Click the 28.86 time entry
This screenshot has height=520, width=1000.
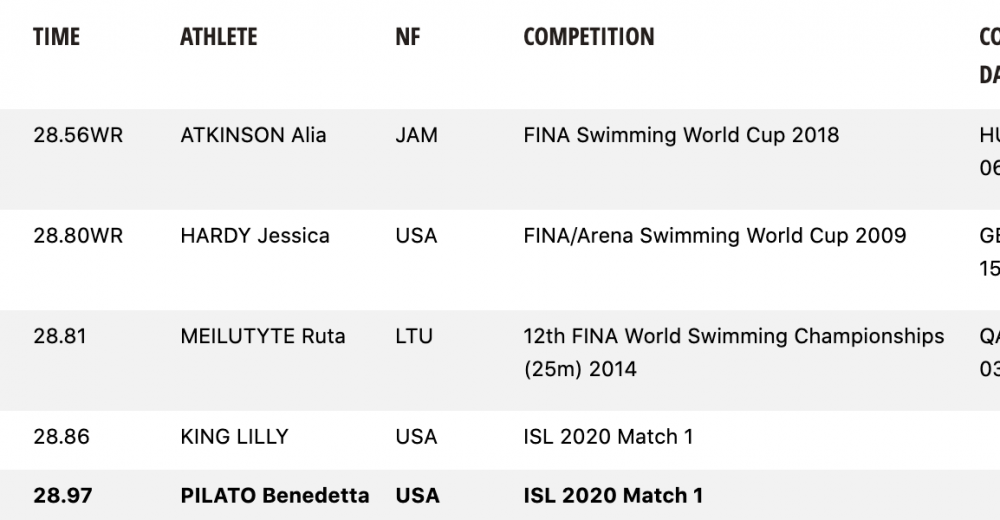pos(61,437)
